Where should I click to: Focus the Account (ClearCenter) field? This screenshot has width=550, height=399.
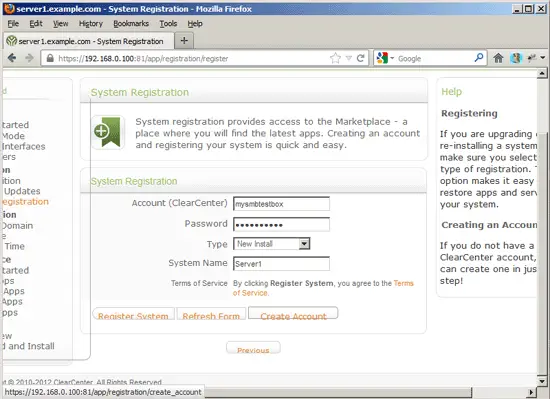pos(281,204)
